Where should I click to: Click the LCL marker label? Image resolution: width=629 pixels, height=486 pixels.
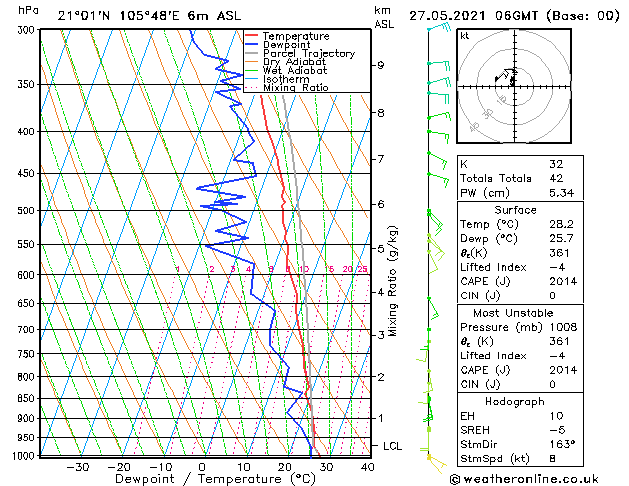(x=392, y=446)
